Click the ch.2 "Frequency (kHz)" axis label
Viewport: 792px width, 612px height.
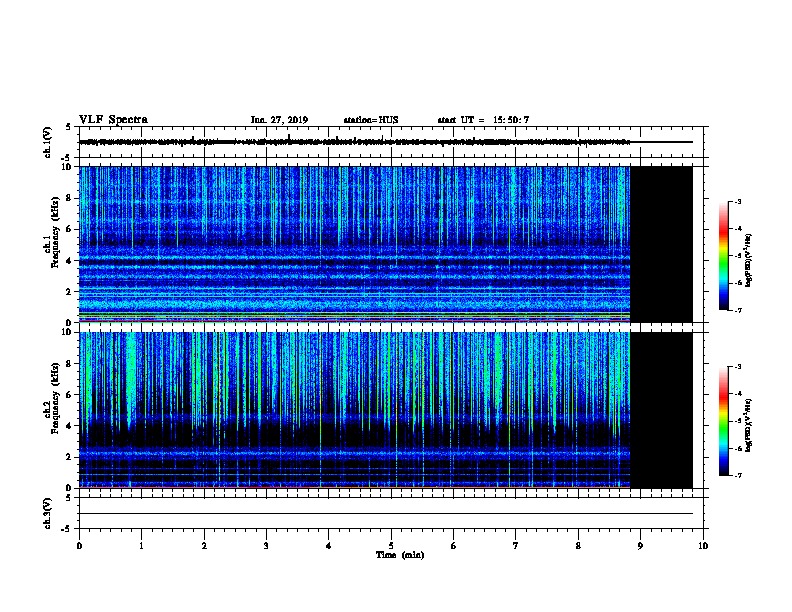click(x=55, y=398)
